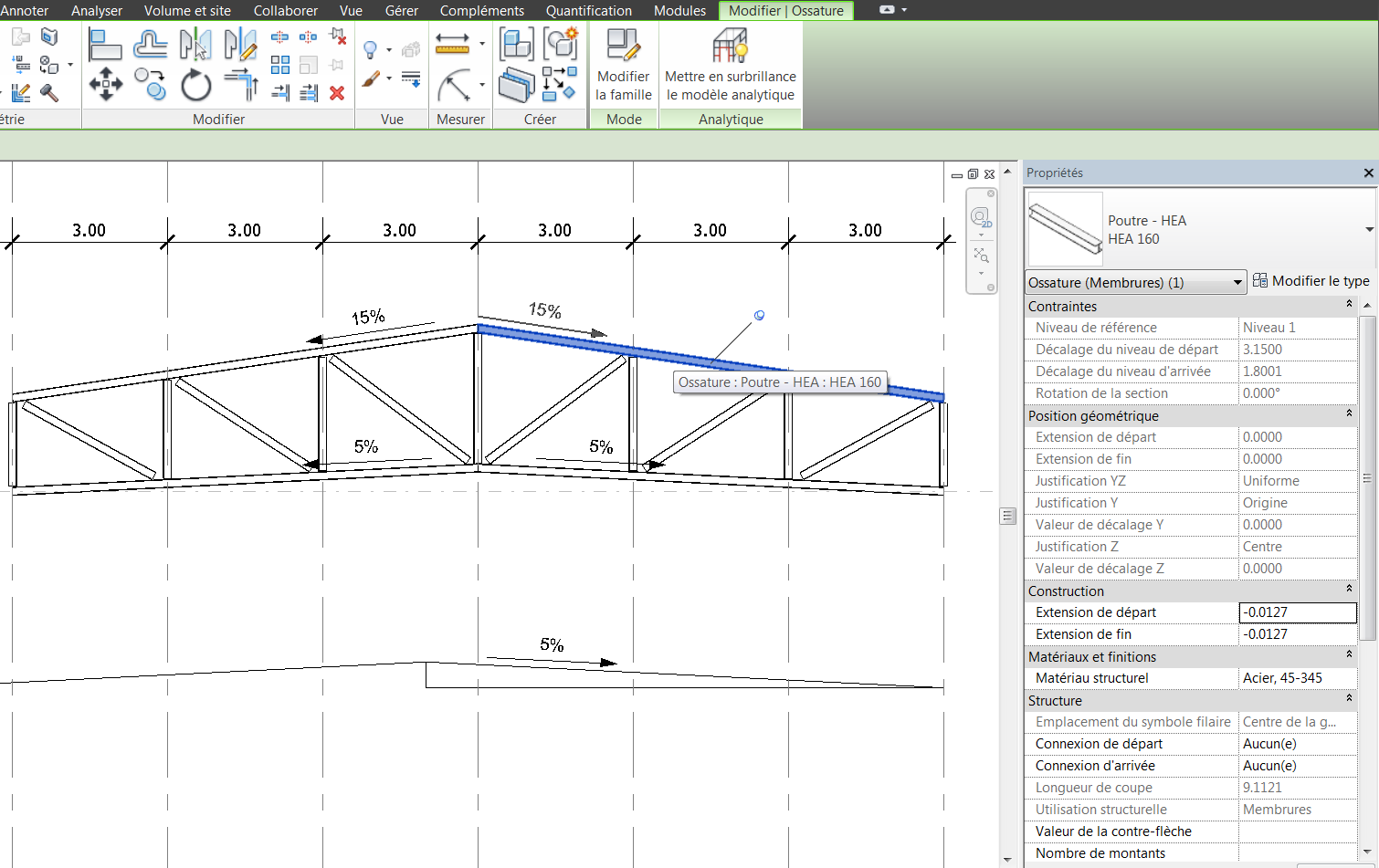Collapse the Structure properties group

coord(1349,698)
